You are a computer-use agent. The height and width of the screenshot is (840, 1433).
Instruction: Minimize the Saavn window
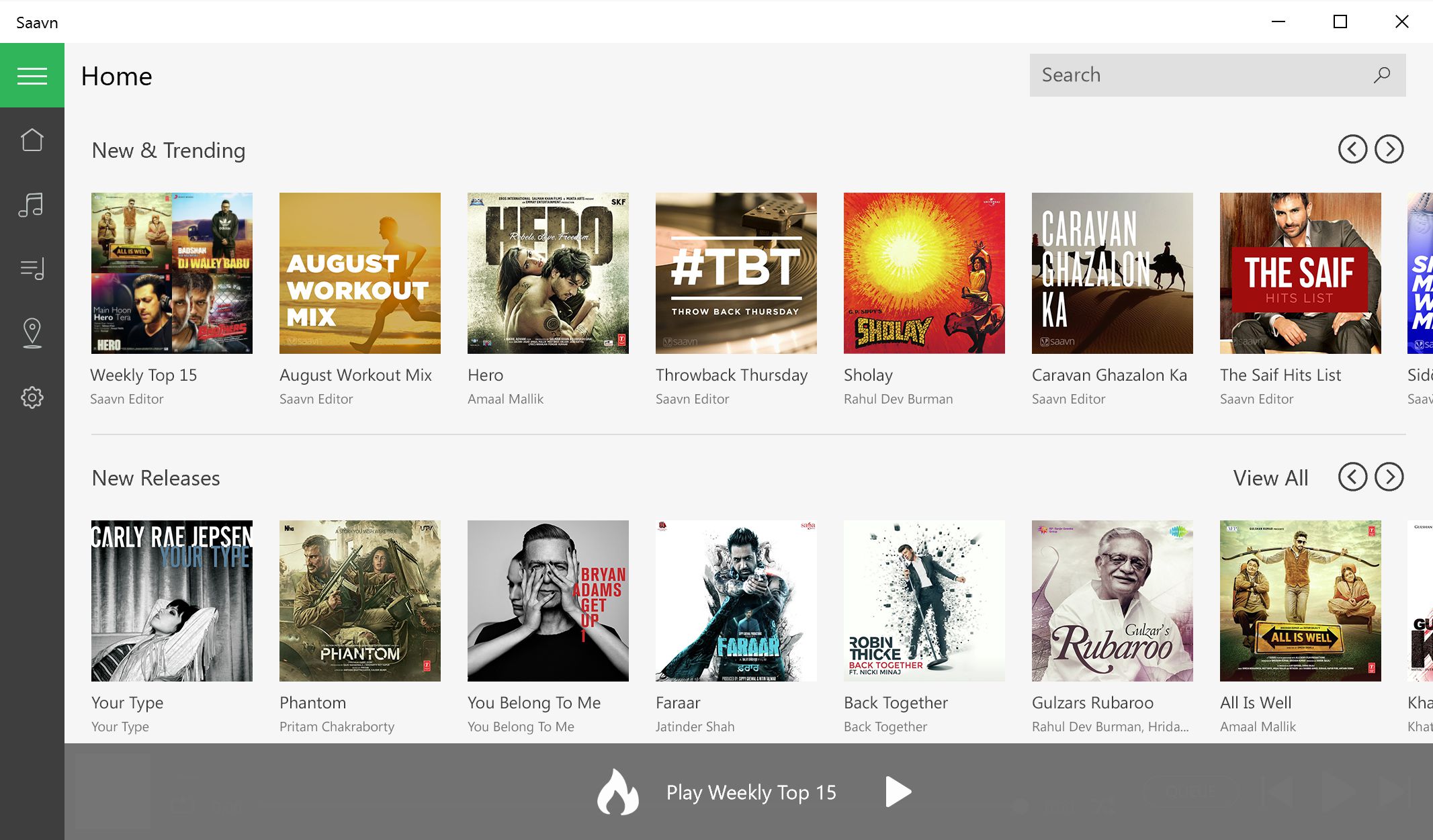pyautogui.click(x=1278, y=21)
